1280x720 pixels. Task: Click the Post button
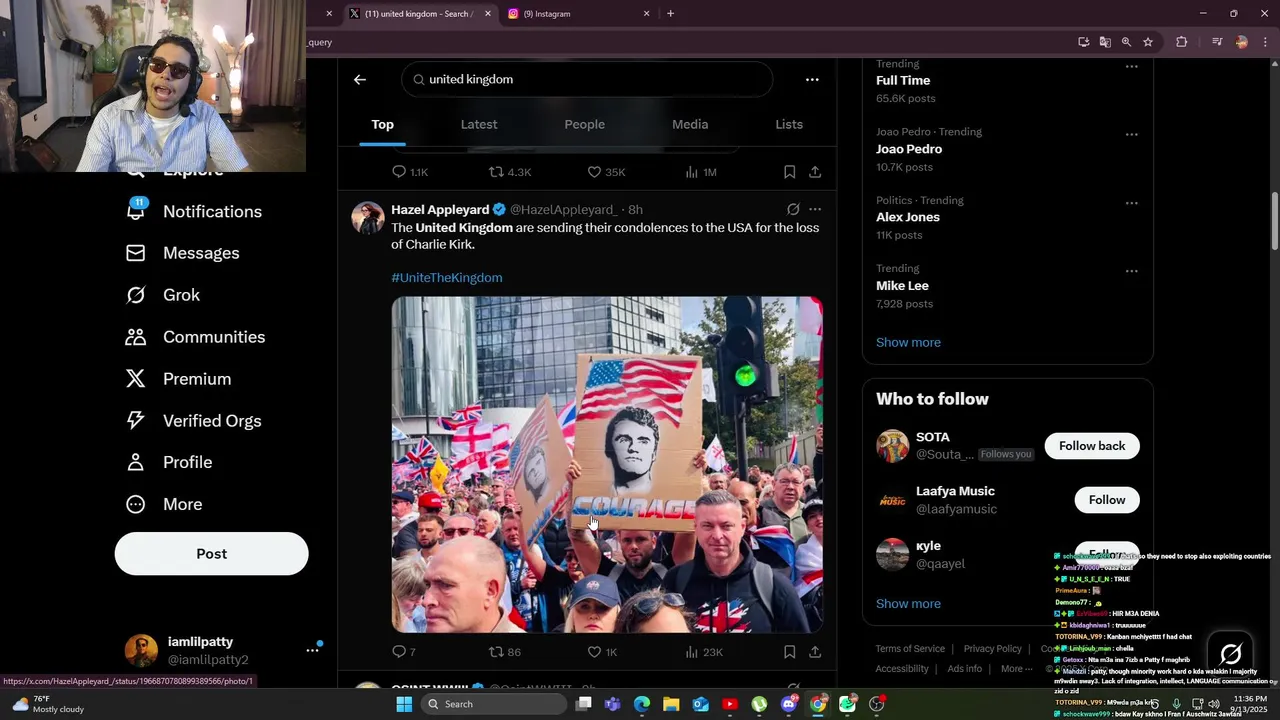click(x=212, y=554)
